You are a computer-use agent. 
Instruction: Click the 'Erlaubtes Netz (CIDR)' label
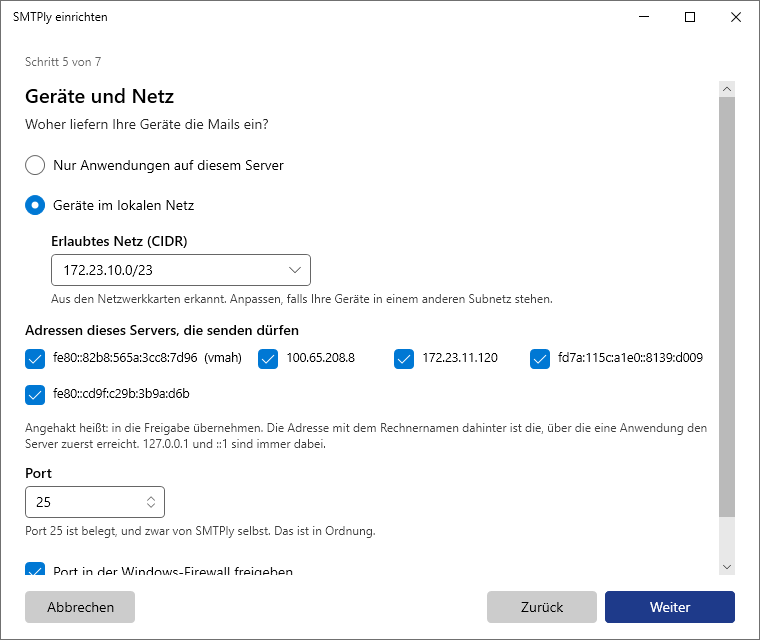(x=119, y=241)
